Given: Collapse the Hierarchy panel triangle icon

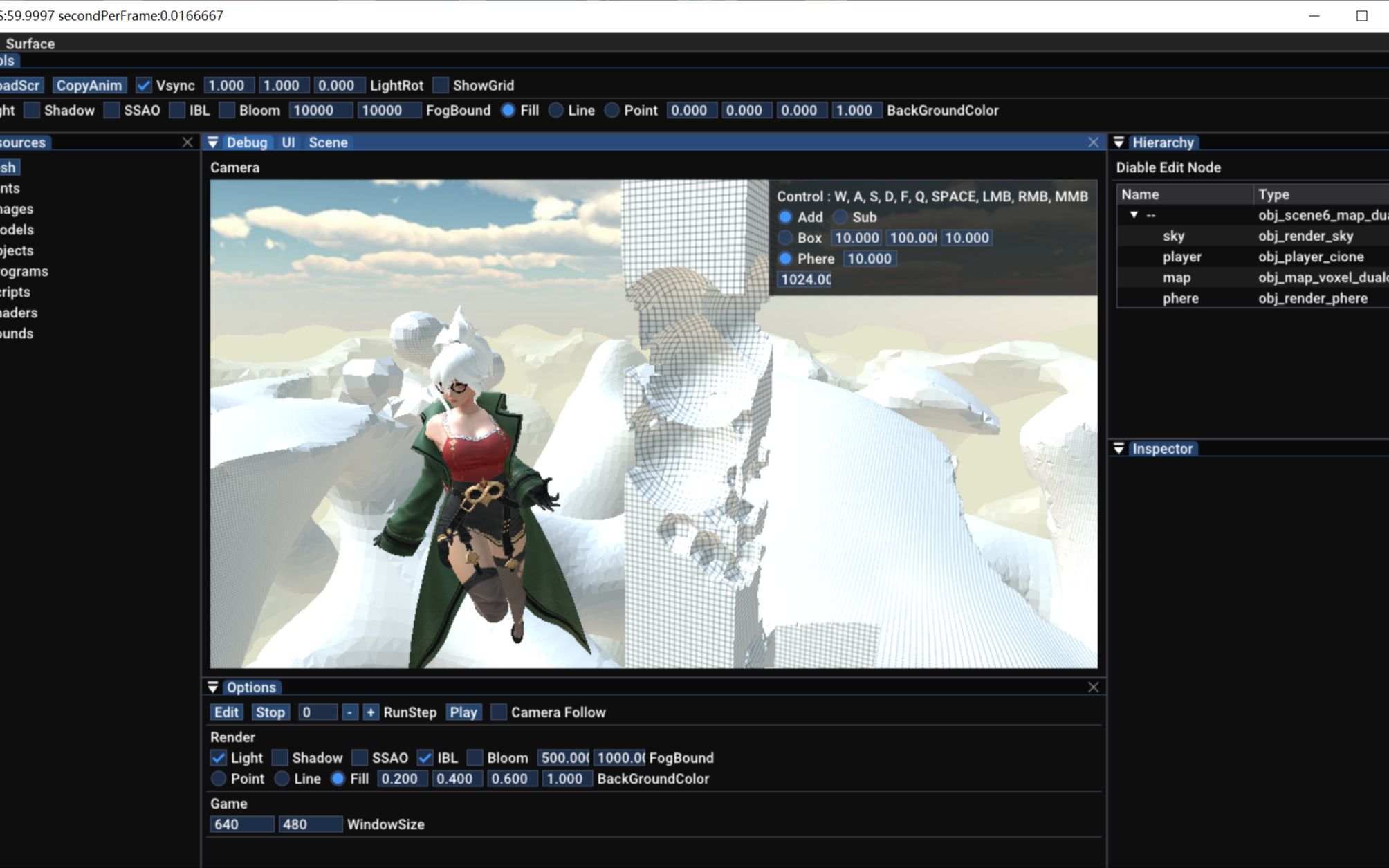Looking at the screenshot, I should [x=1119, y=142].
